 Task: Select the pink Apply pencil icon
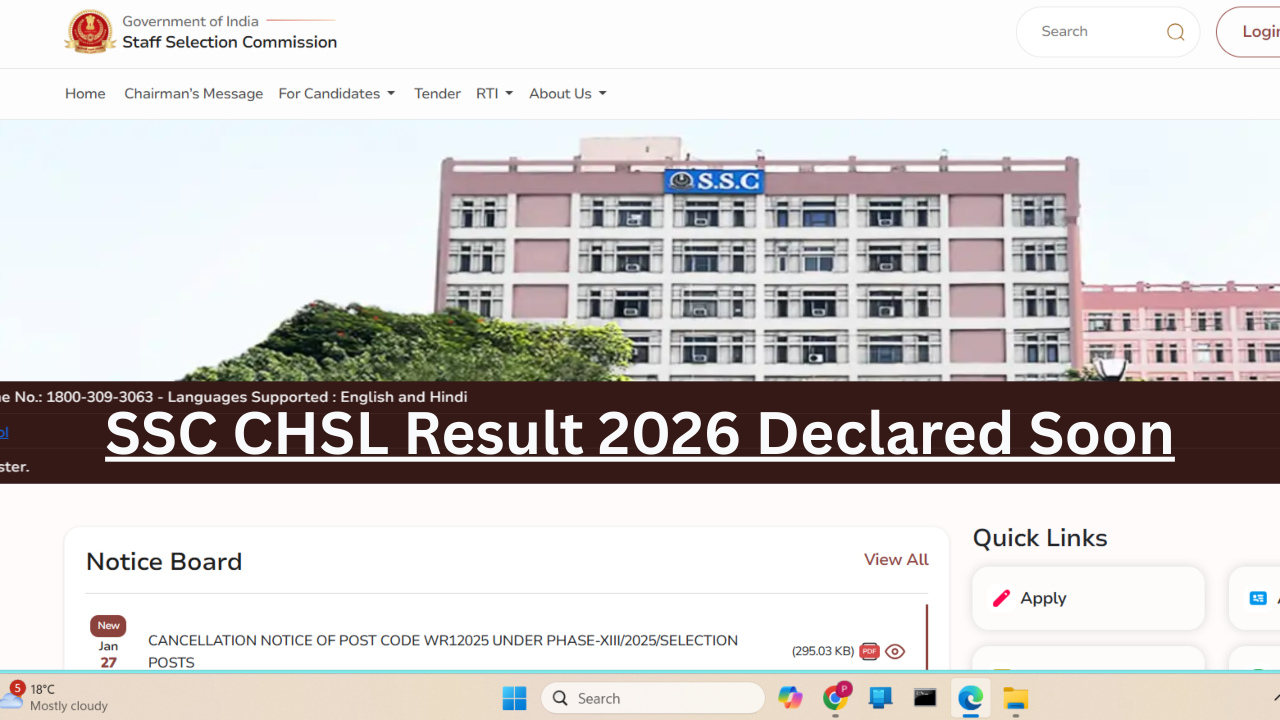pyautogui.click(x=1001, y=598)
